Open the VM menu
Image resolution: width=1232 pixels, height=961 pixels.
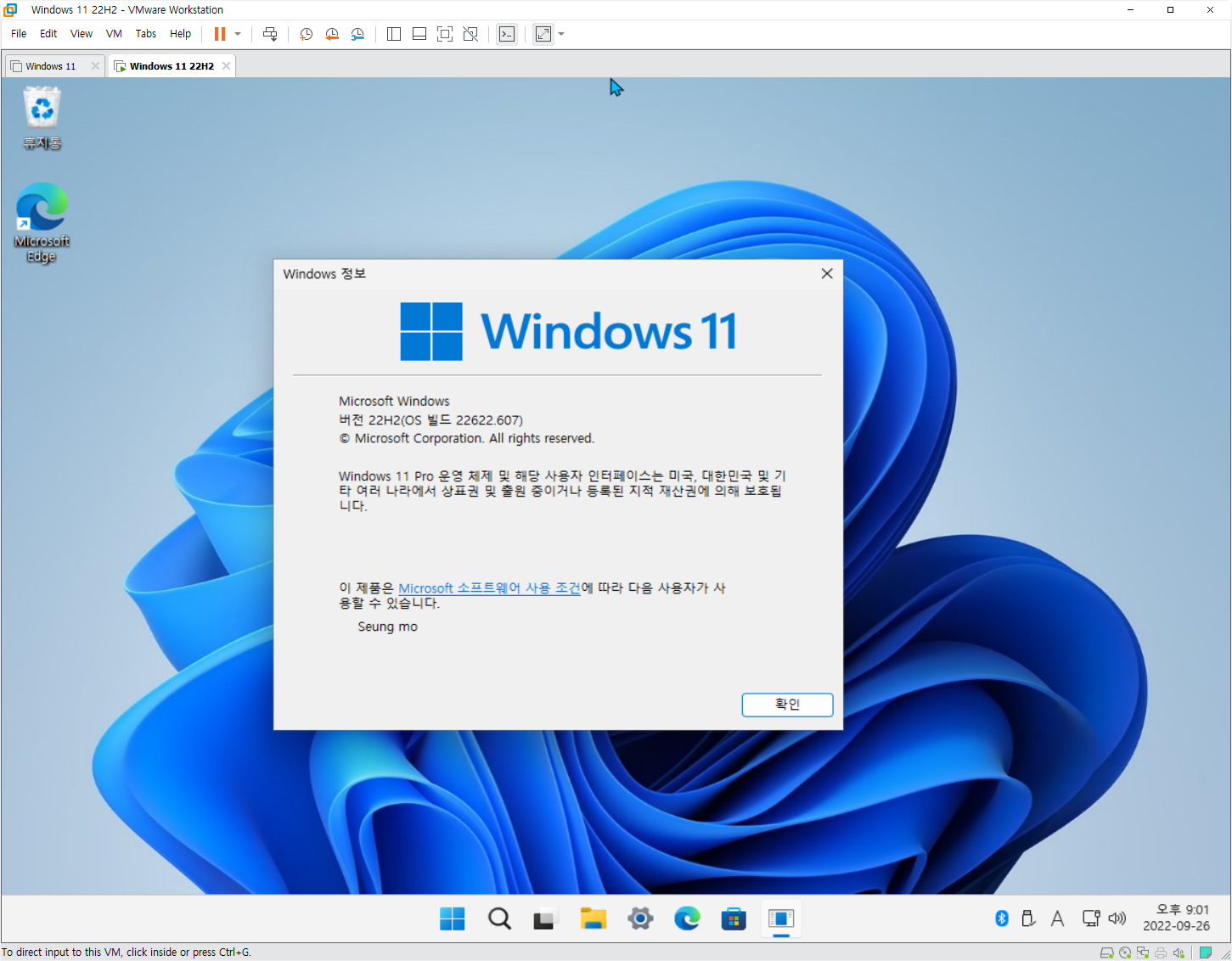(x=114, y=34)
